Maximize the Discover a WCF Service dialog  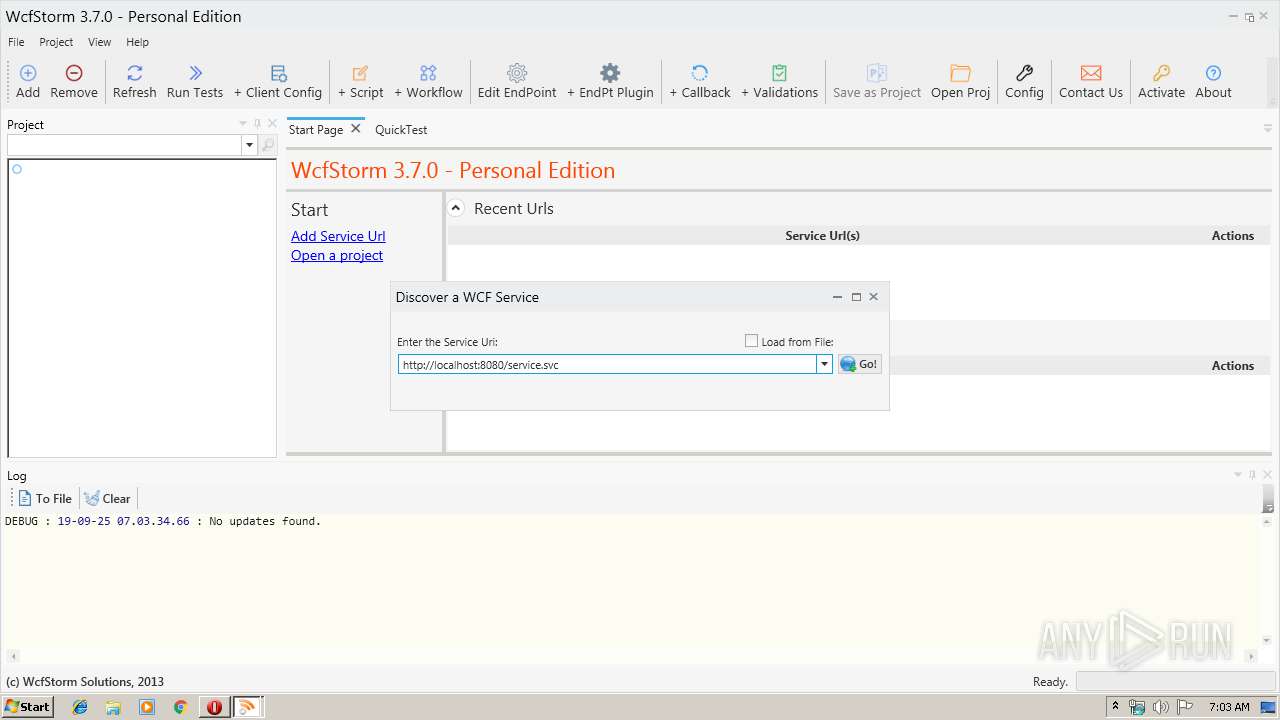[856, 297]
